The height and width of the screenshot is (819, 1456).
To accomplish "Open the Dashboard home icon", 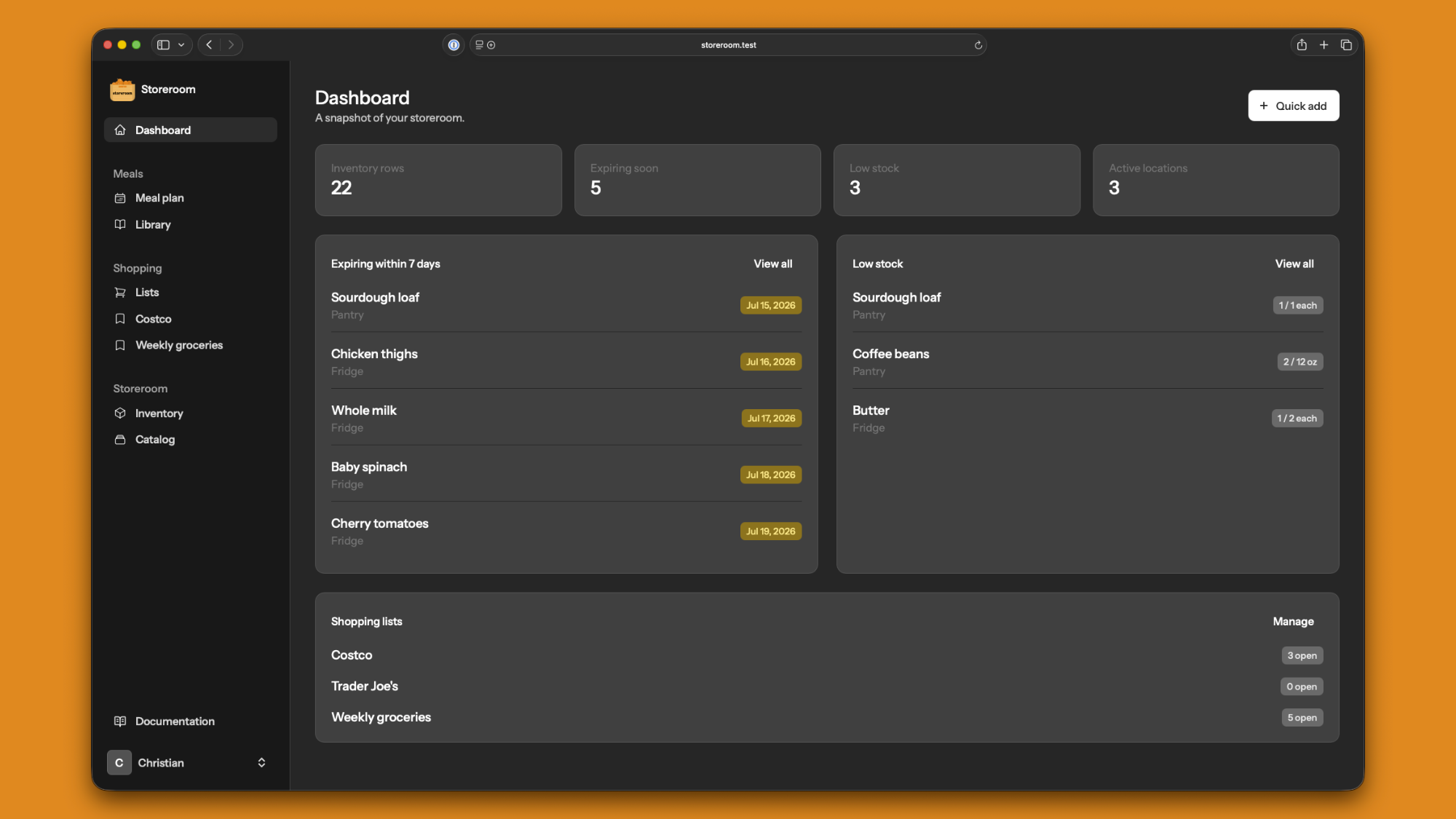I will coord(120,130).
